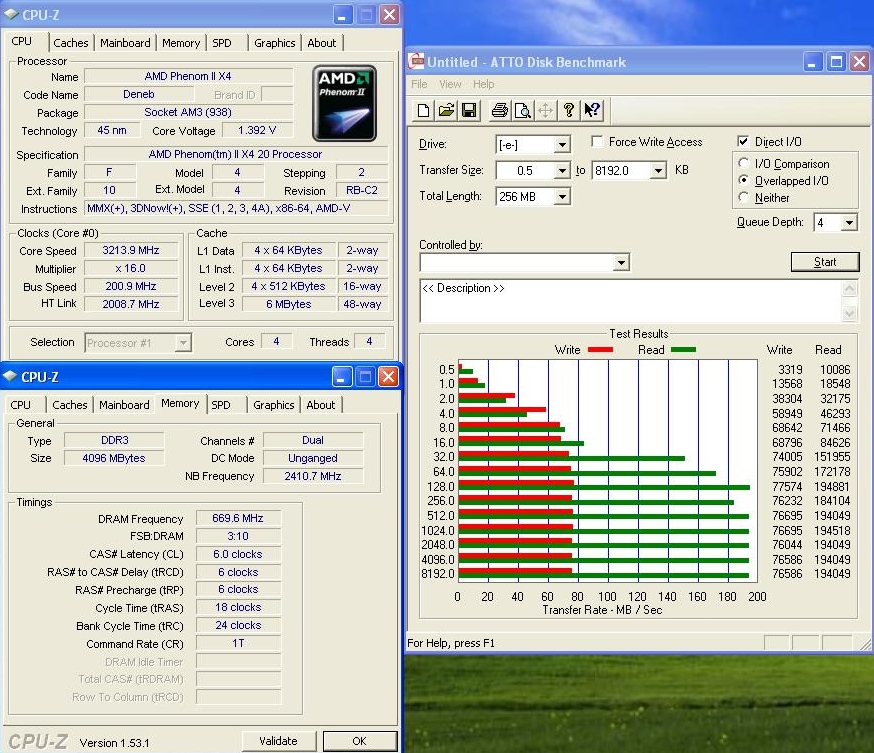Click the ATTO Disk Benchmark title bar icon
The width and height of the screenshot is (874, 753).
[x=416, y=61]
